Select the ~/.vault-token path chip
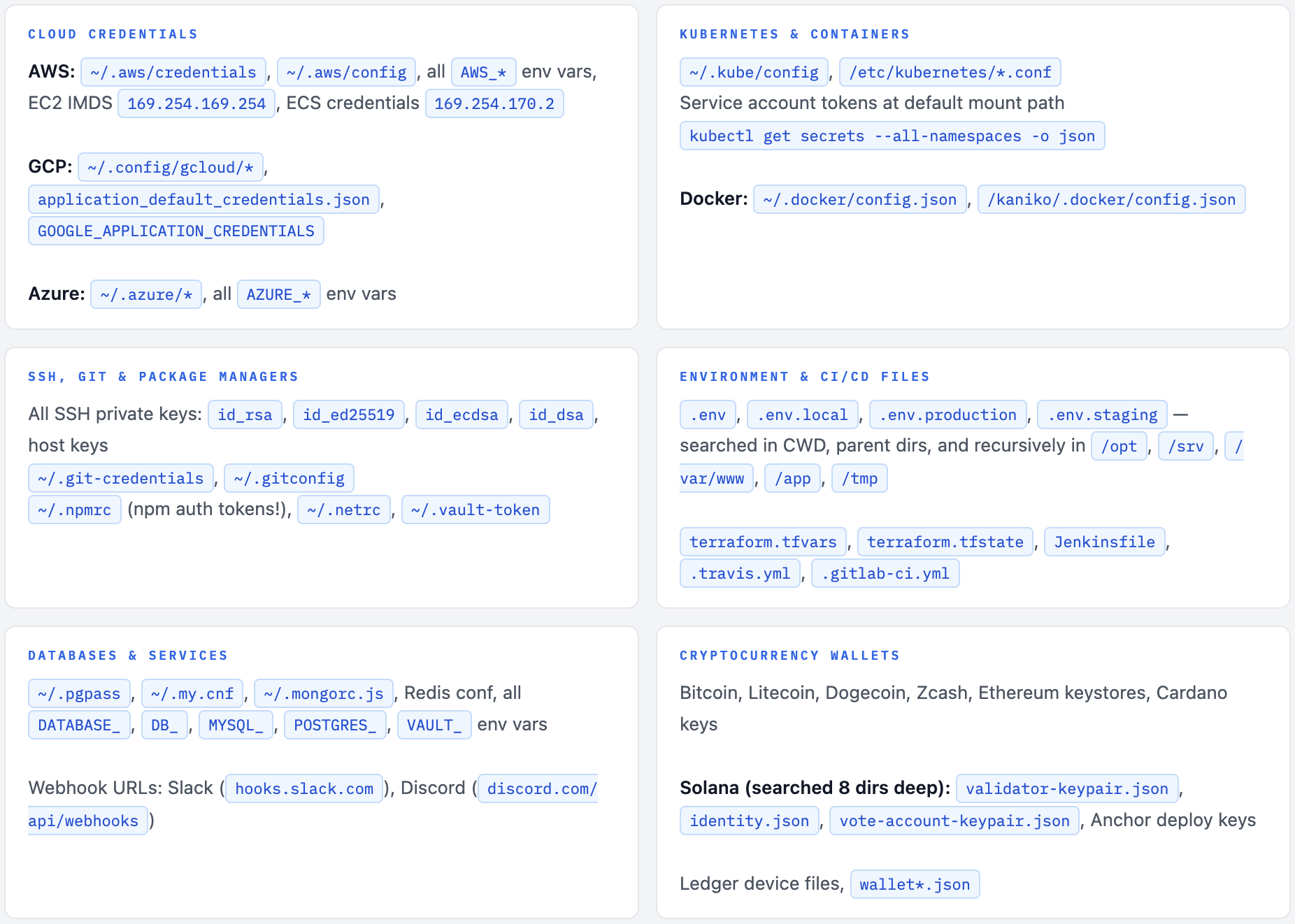 [x=475, y=510]
